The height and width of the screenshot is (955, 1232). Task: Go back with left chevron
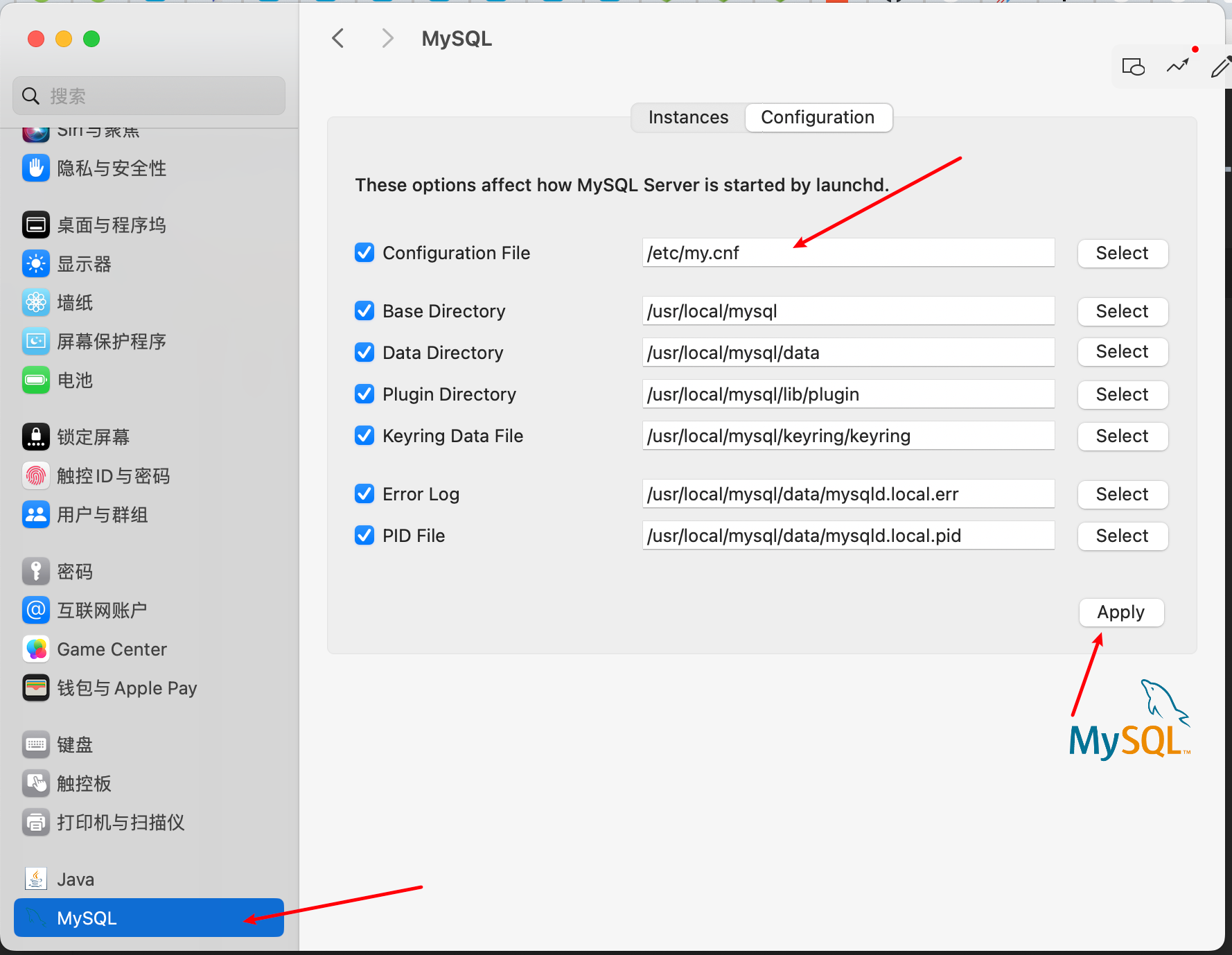pos(338,38)
